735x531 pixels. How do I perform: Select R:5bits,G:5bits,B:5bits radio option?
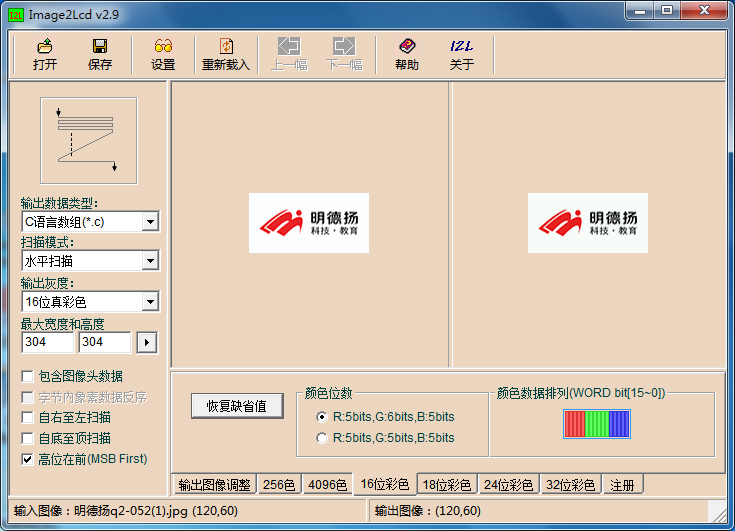[322, 438]
